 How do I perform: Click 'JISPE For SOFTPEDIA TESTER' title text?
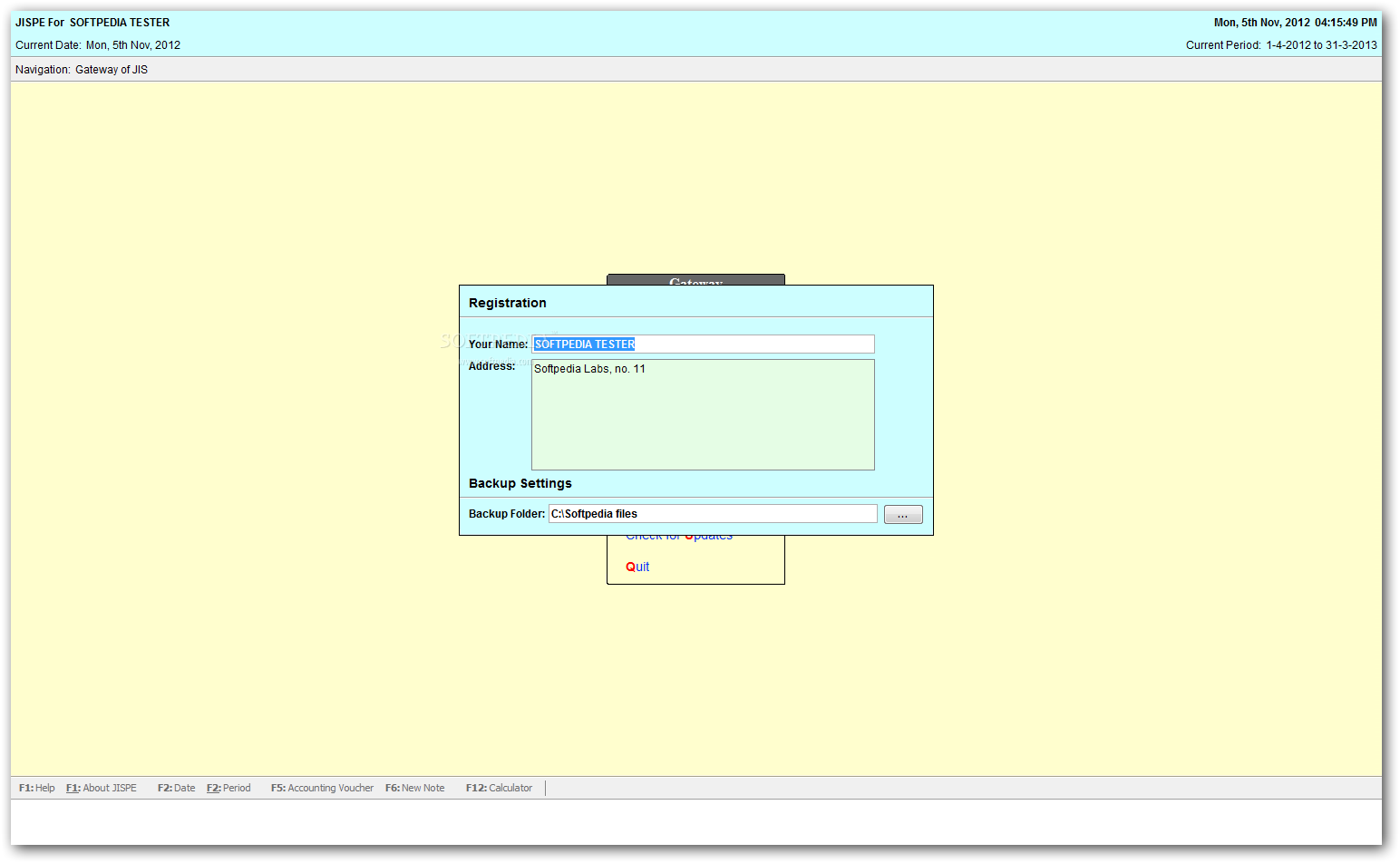[92, 23]
